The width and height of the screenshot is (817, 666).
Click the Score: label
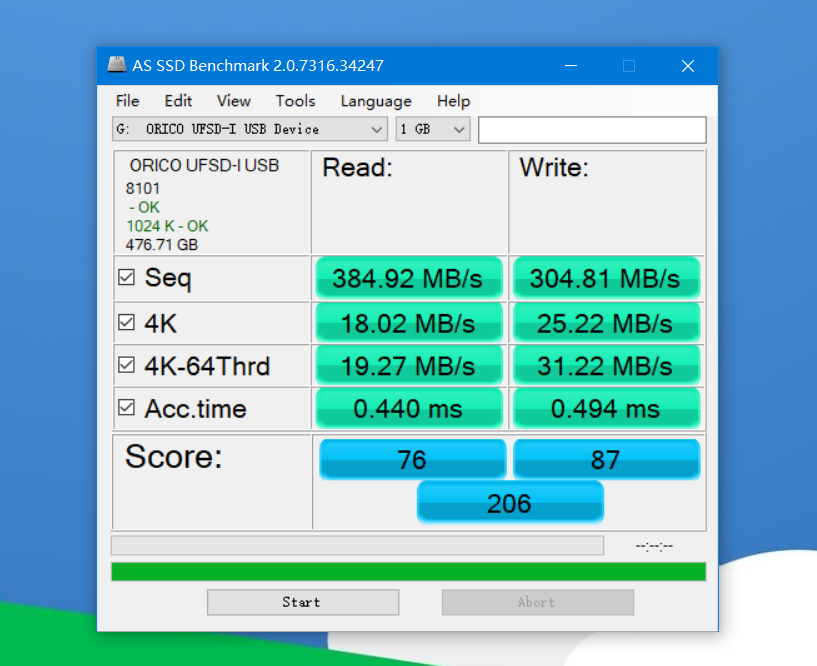(174, 457)
